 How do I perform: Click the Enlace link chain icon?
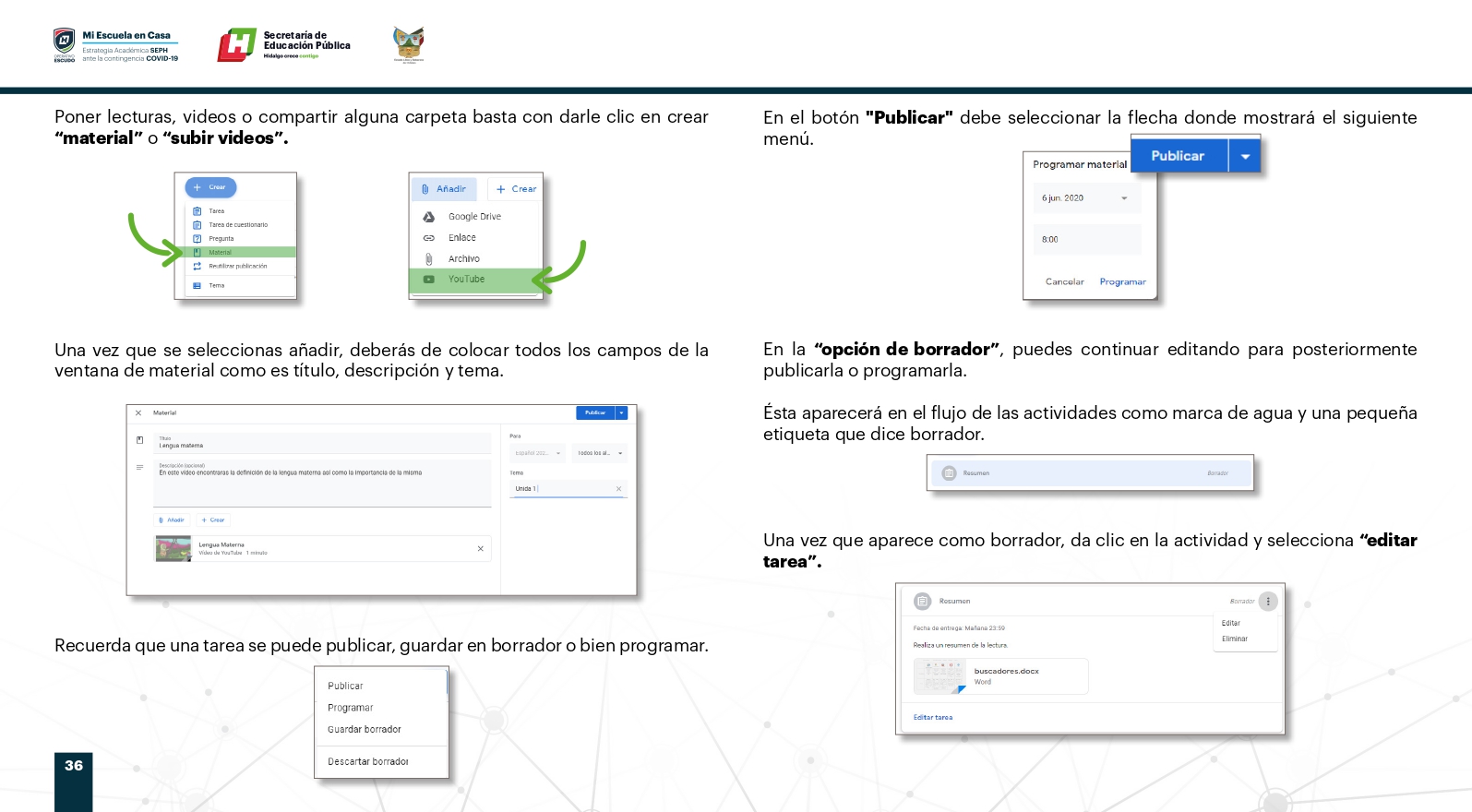point(429,238)
